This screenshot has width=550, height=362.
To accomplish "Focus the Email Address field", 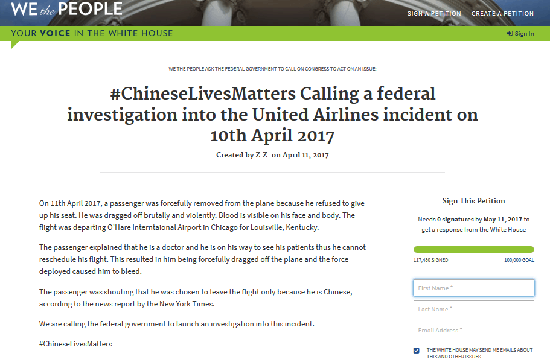I will tap(474, 330).
